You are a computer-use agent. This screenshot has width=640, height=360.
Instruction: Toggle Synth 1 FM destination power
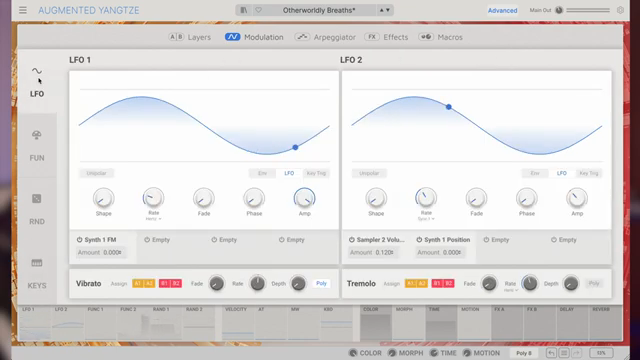[x=80, y=240]
